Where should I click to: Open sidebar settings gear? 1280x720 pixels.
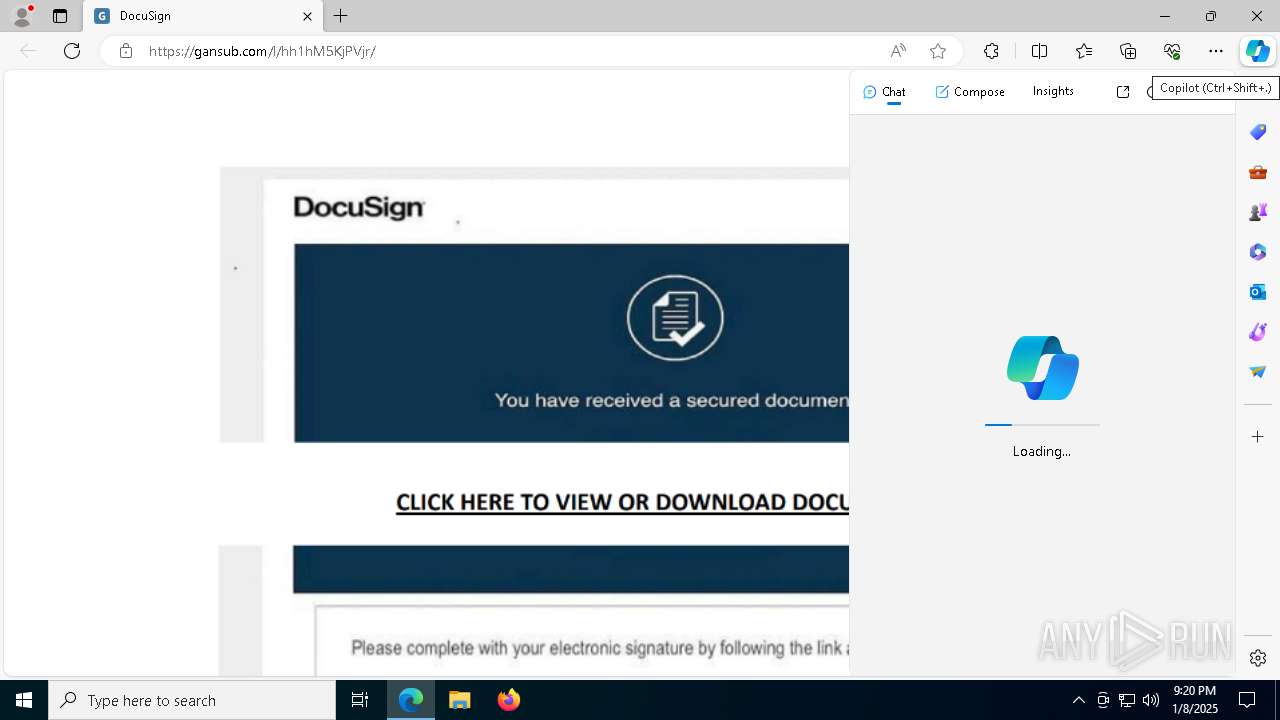point(1258,658)
